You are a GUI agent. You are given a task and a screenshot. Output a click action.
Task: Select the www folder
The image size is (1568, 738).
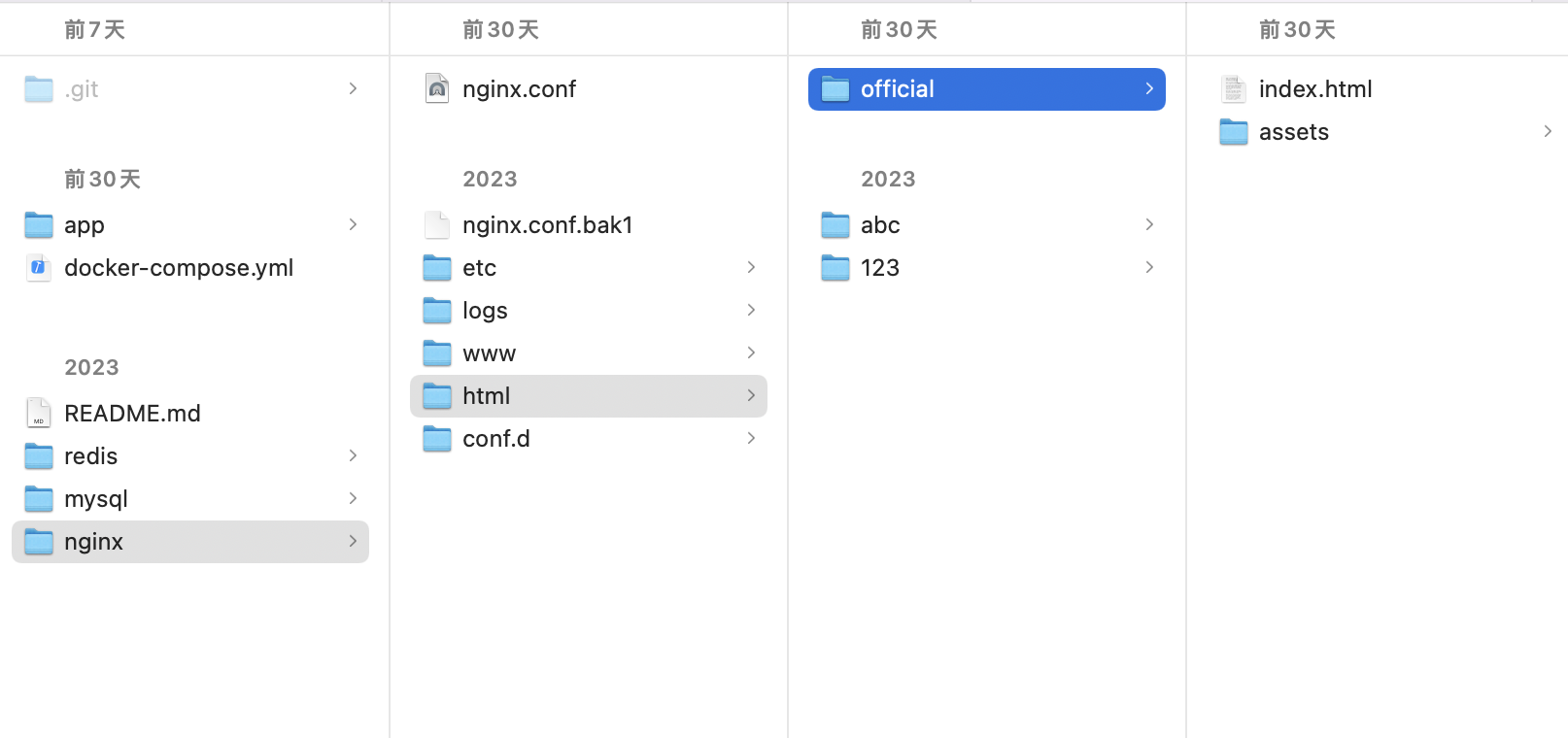pyautogui.click(x=489, y=353)
